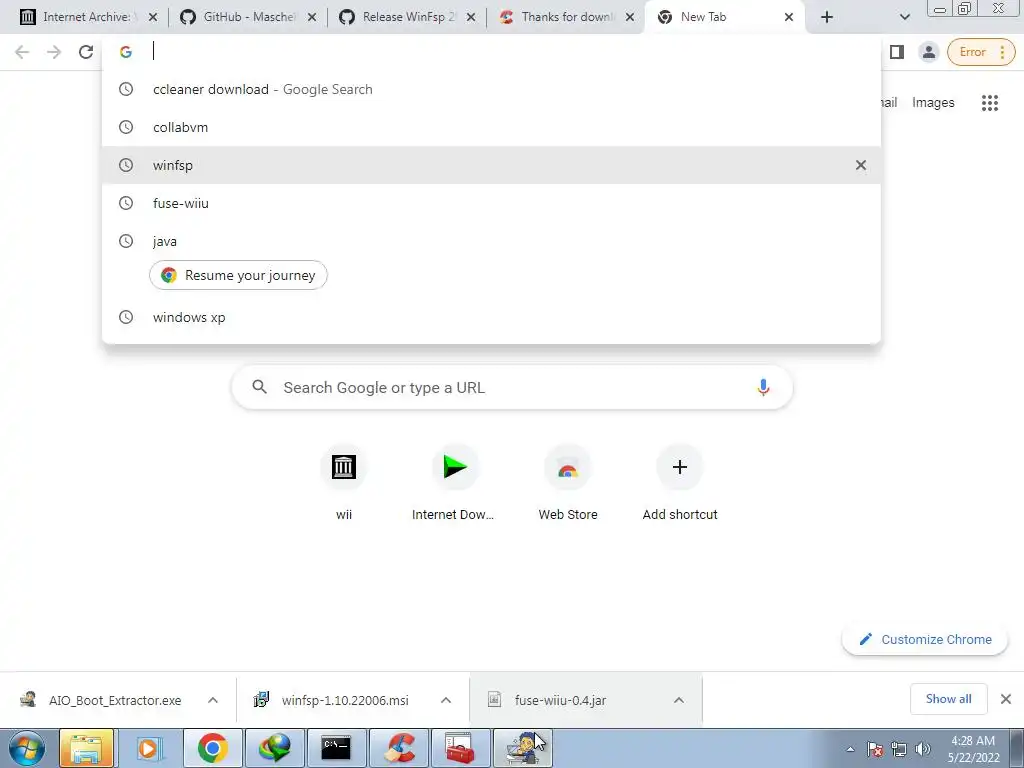Switch to the GitHub - Maschell tab
The height and width of the screenshot is (768, 1024).
click(247, 17)
